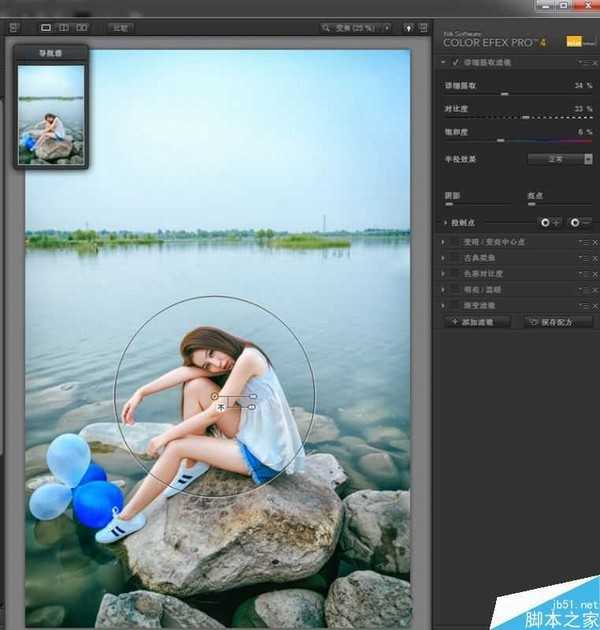Click the 添加滤镜 button
Screen dimensions: 600x630
click(478, 322)
